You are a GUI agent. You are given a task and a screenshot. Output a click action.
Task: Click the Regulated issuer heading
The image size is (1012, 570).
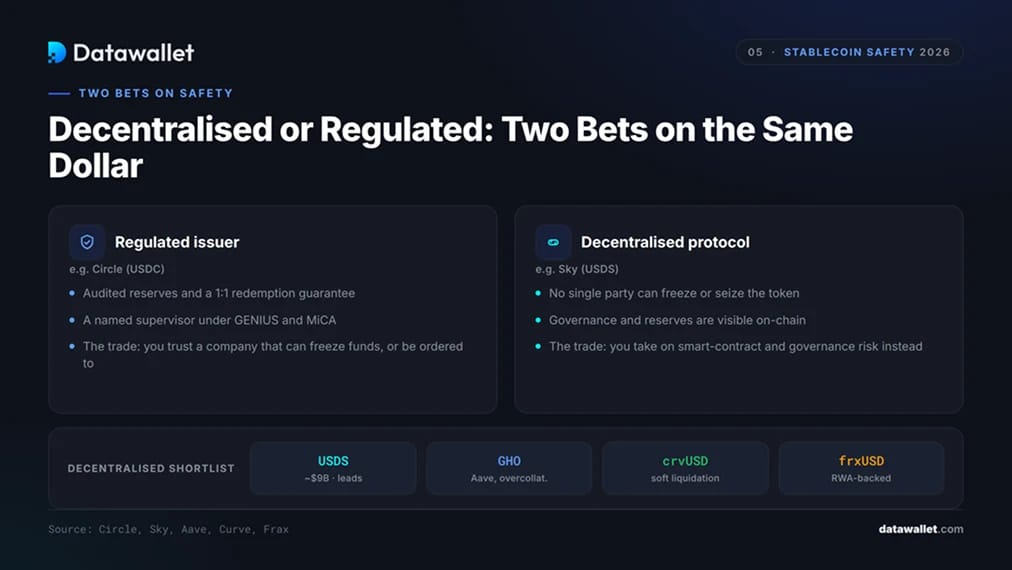177,242
